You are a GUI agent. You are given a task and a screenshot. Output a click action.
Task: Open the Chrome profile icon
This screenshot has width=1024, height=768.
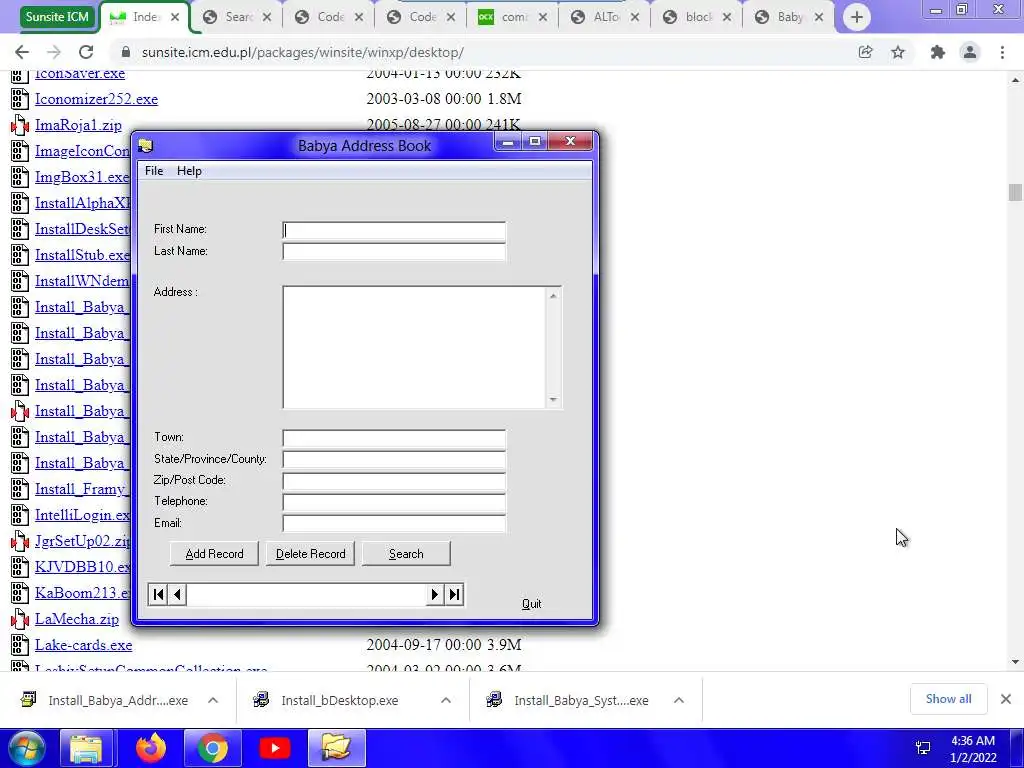click(x=970, y=52)
